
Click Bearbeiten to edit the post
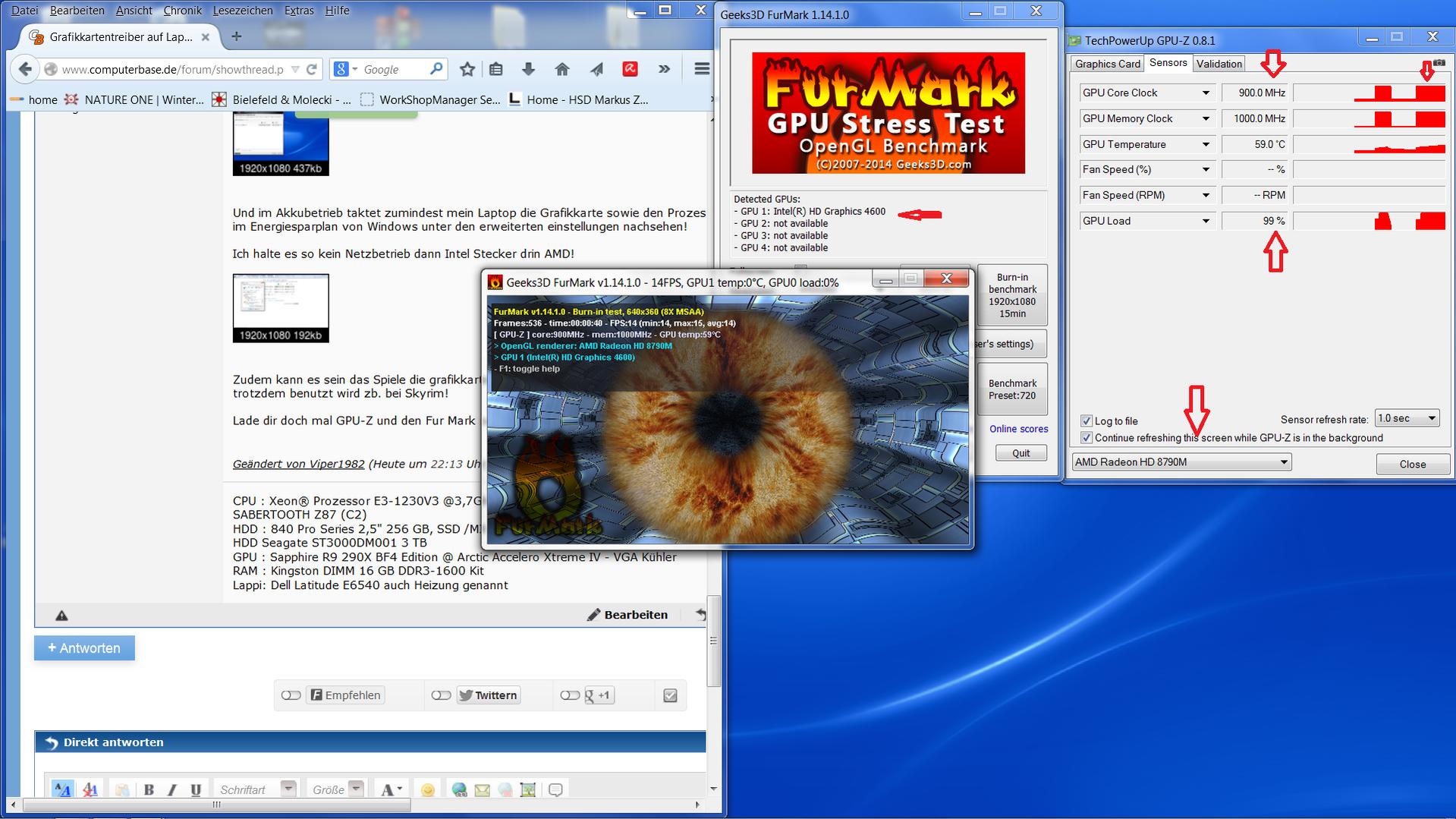pos(628,615)
